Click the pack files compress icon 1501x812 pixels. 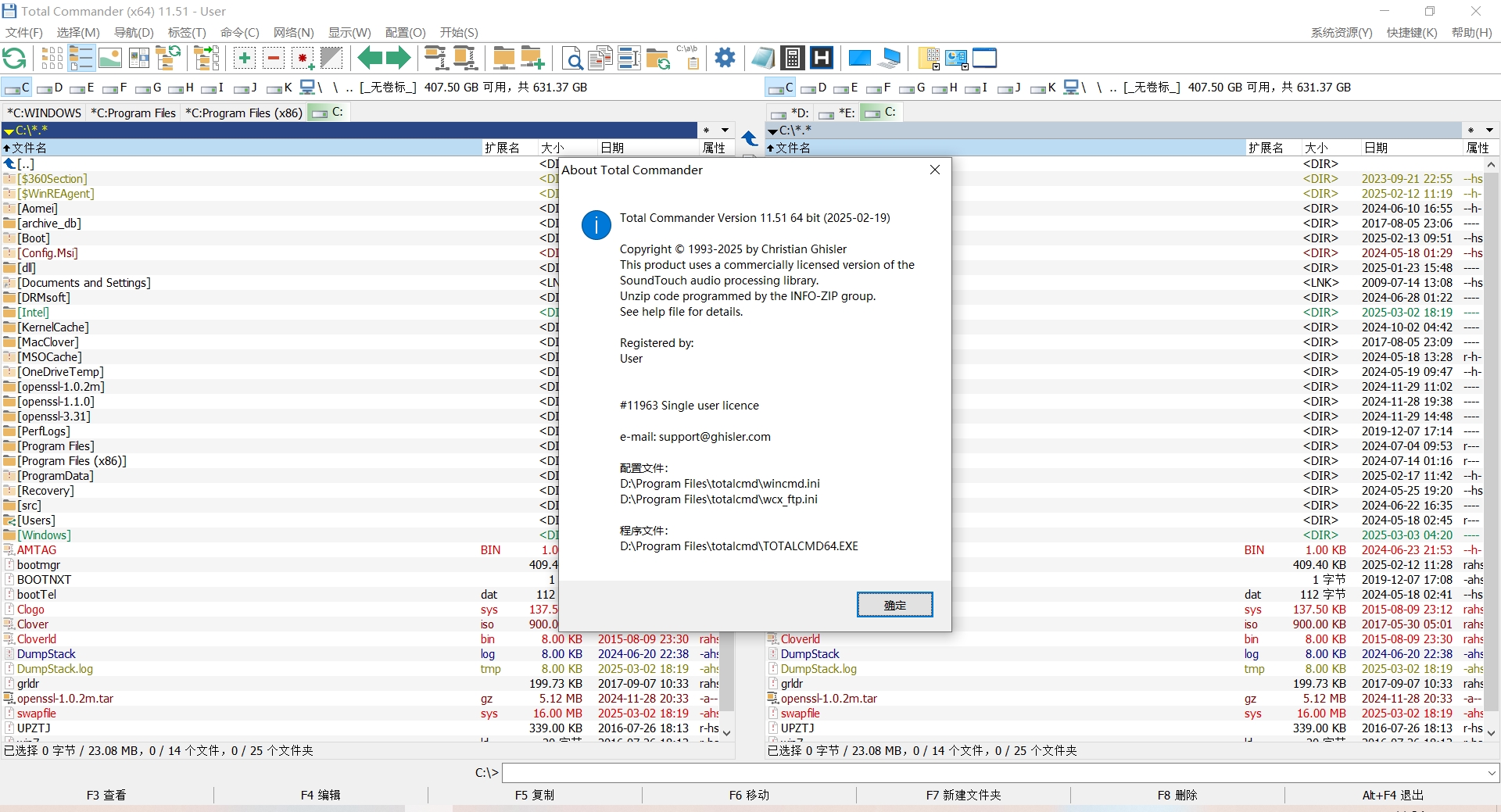point(436,58)
